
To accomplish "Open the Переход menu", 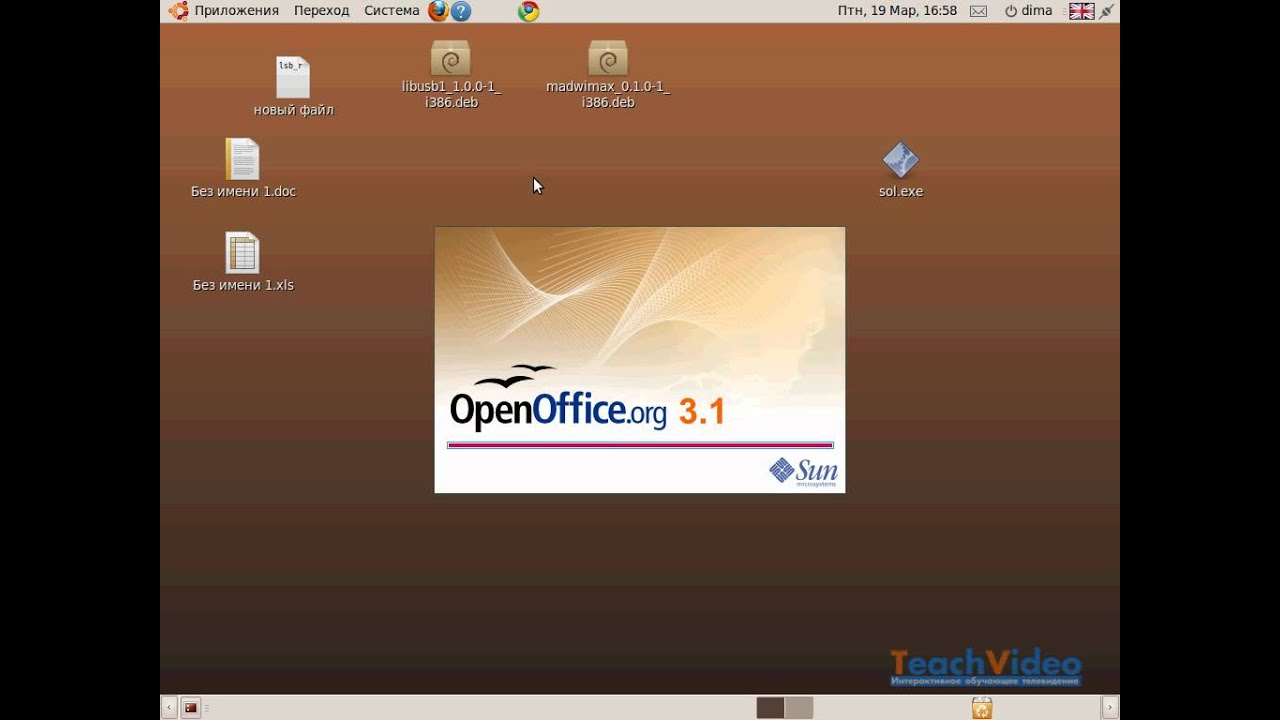I will tap(321, 11).
